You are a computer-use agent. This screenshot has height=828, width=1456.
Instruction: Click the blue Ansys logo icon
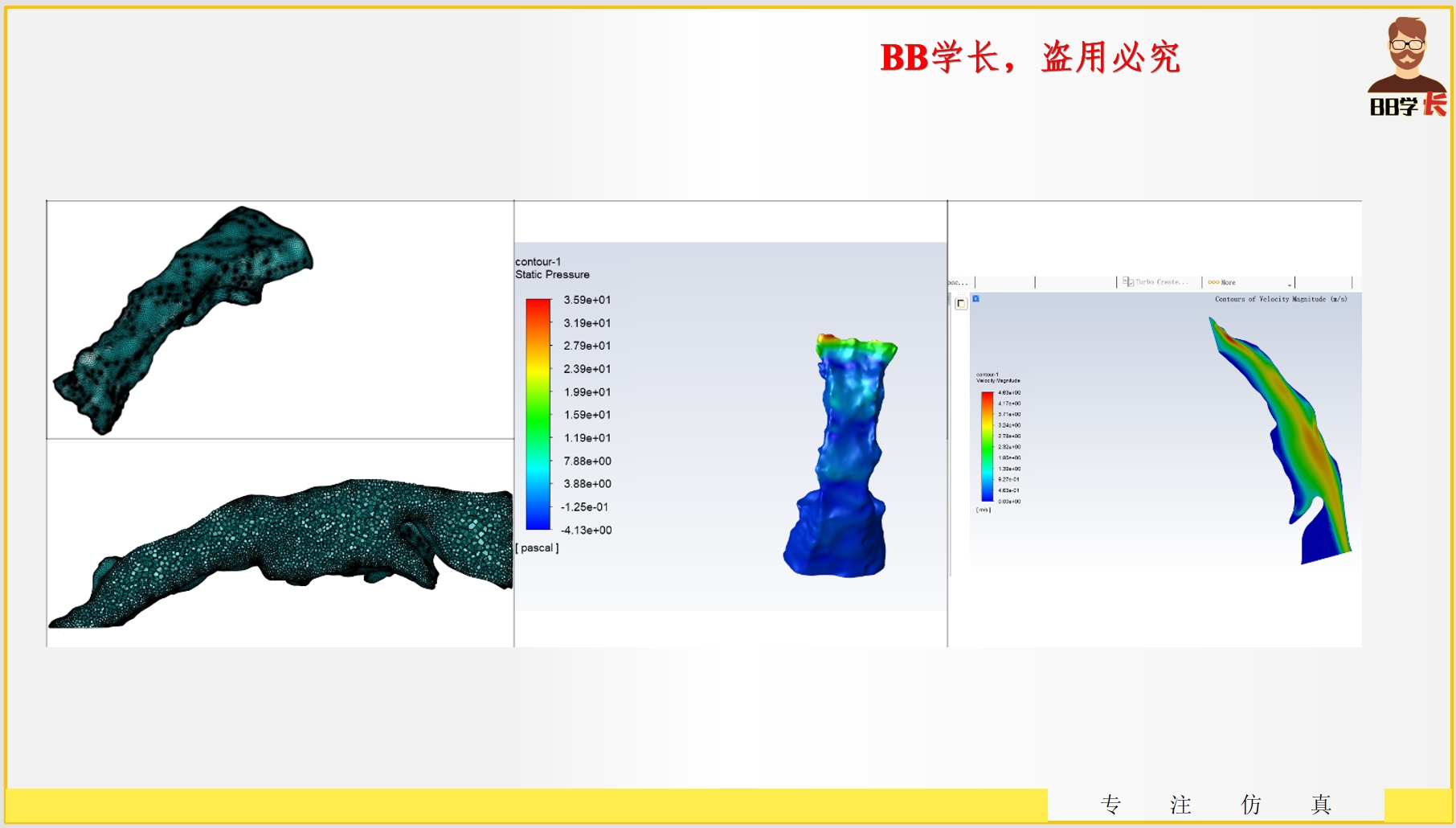coord(976,299)
